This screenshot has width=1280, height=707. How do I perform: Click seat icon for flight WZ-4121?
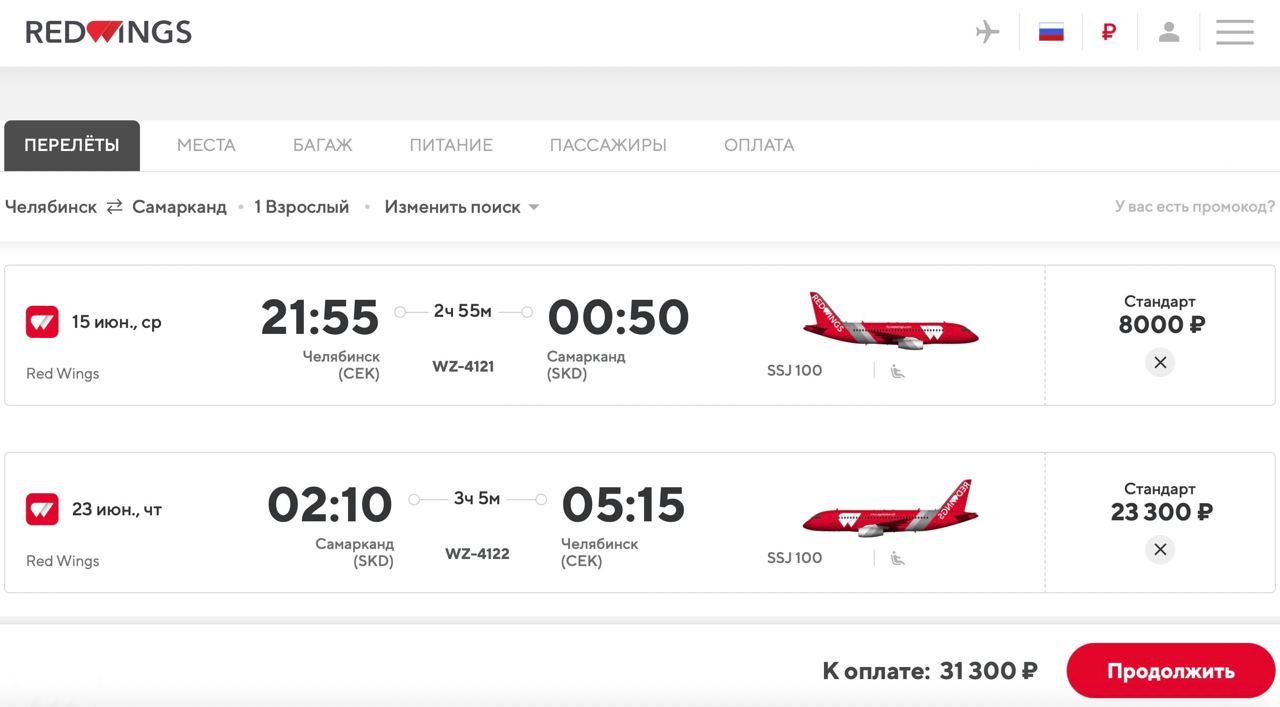(x=897, y=371)
